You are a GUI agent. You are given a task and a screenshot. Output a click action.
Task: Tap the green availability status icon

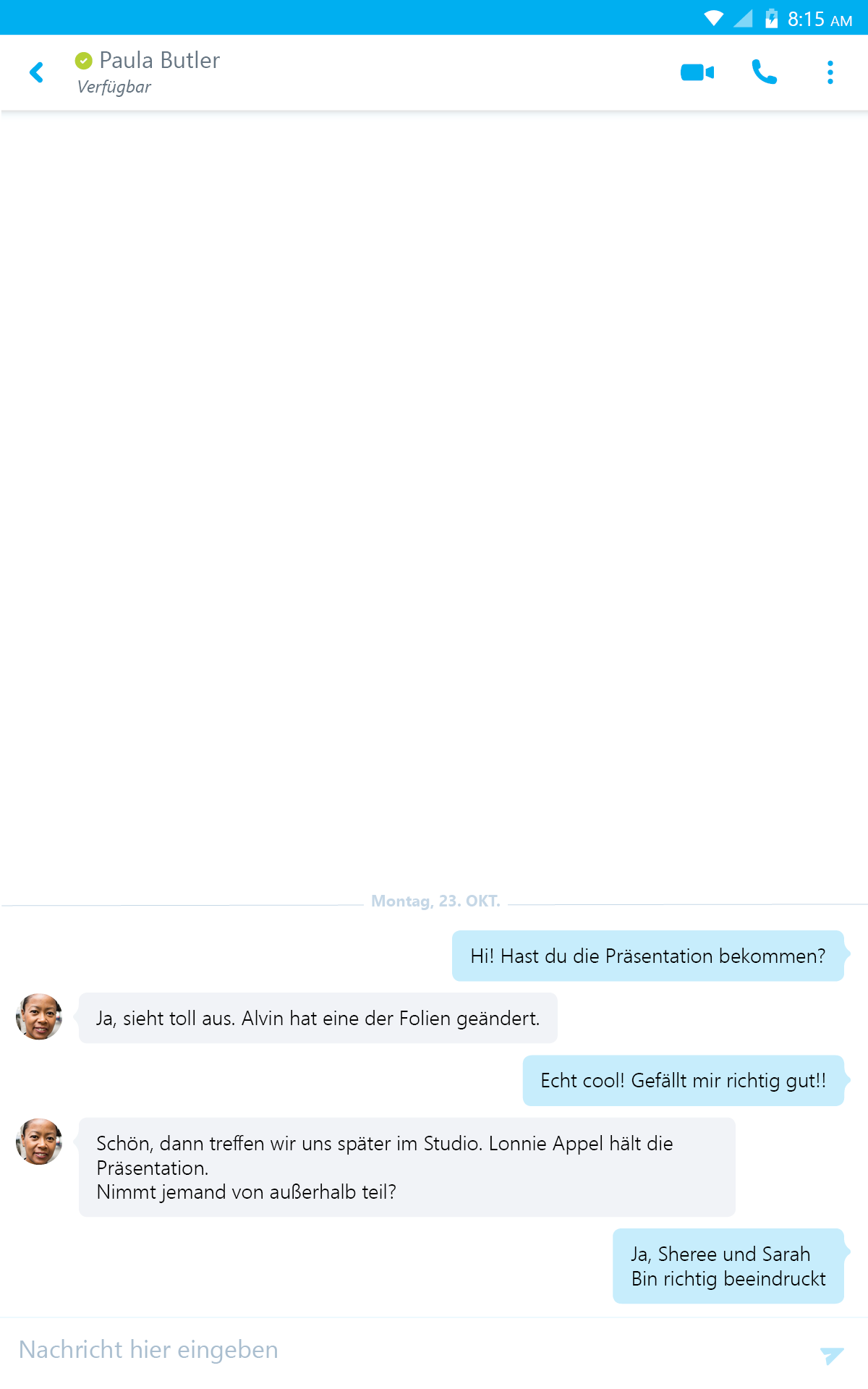(84, 61)
